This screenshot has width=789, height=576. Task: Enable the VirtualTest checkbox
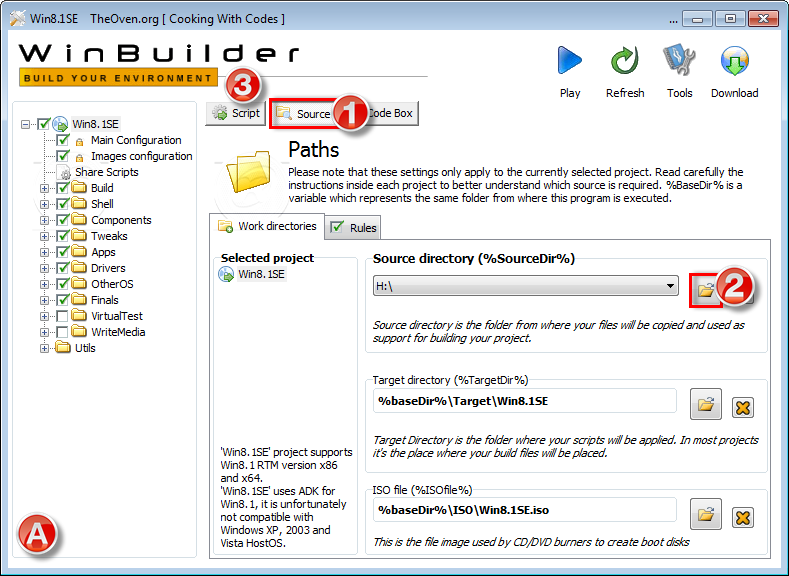pyautogui.click(x=62, y=316)
